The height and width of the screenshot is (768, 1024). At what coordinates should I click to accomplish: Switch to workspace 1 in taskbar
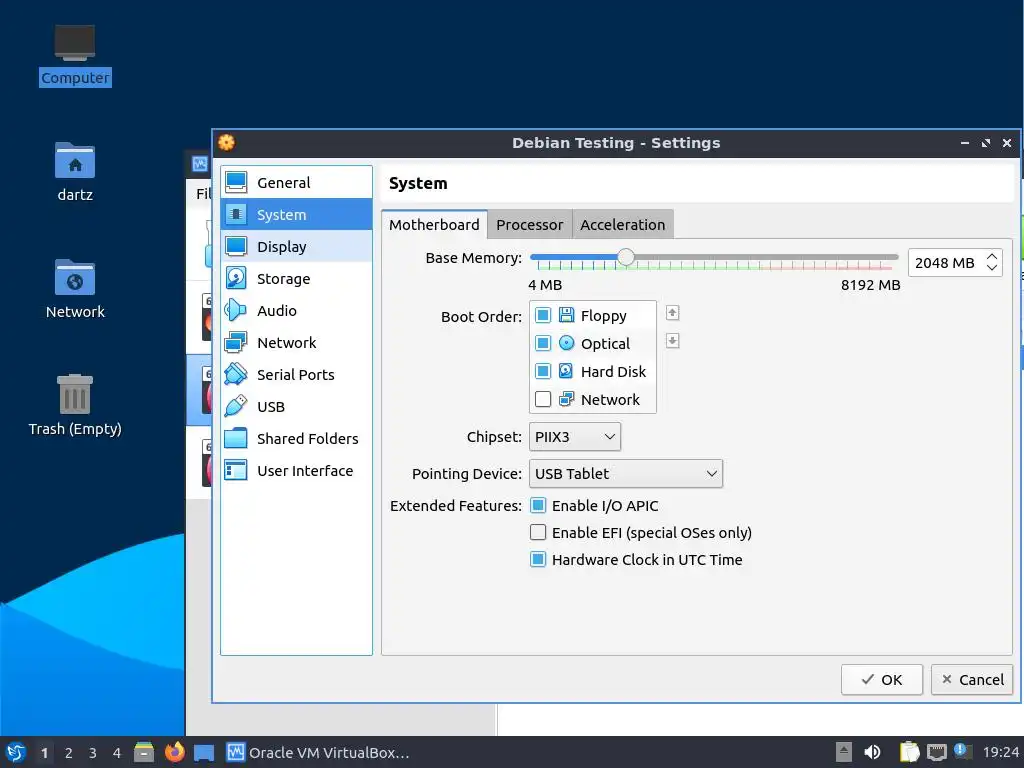pos(44,753)
